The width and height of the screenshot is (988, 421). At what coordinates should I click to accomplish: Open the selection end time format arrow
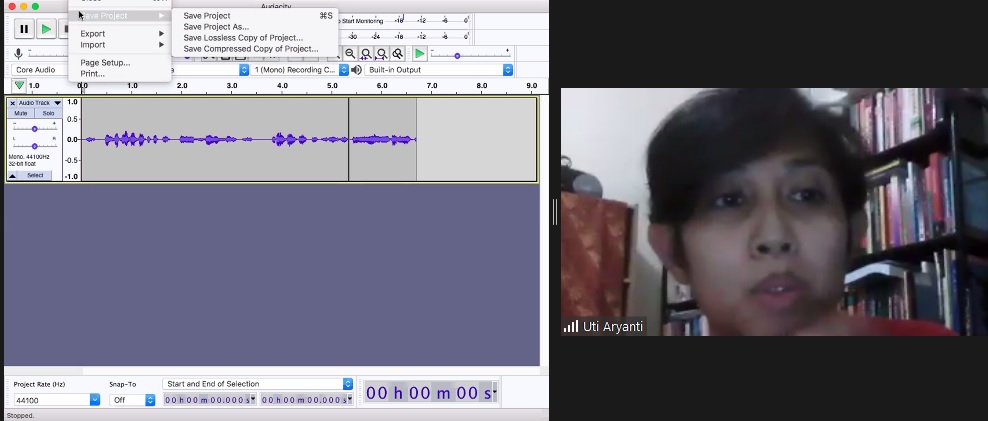pos(350,399)
